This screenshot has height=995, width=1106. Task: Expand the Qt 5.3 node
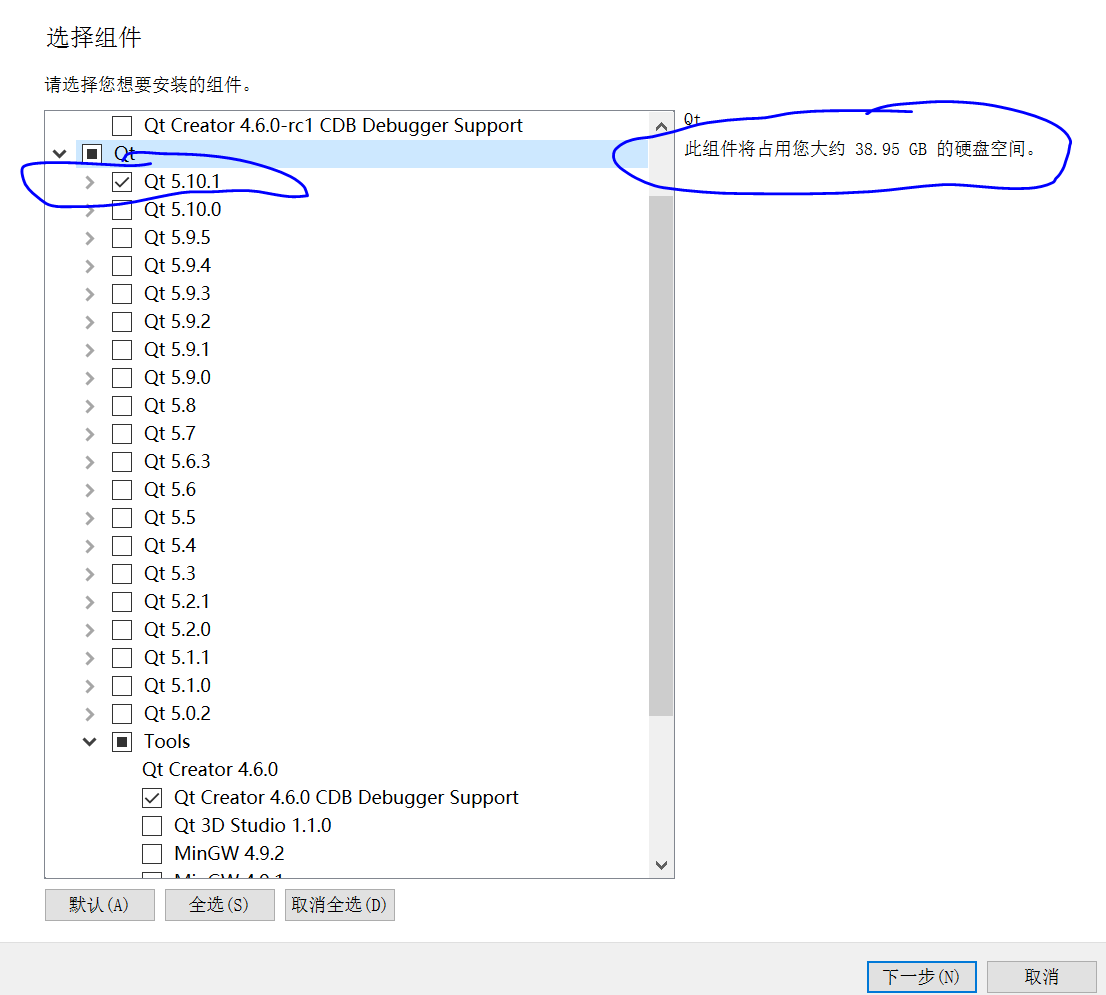pyautogui.click(x=90, y=573)
